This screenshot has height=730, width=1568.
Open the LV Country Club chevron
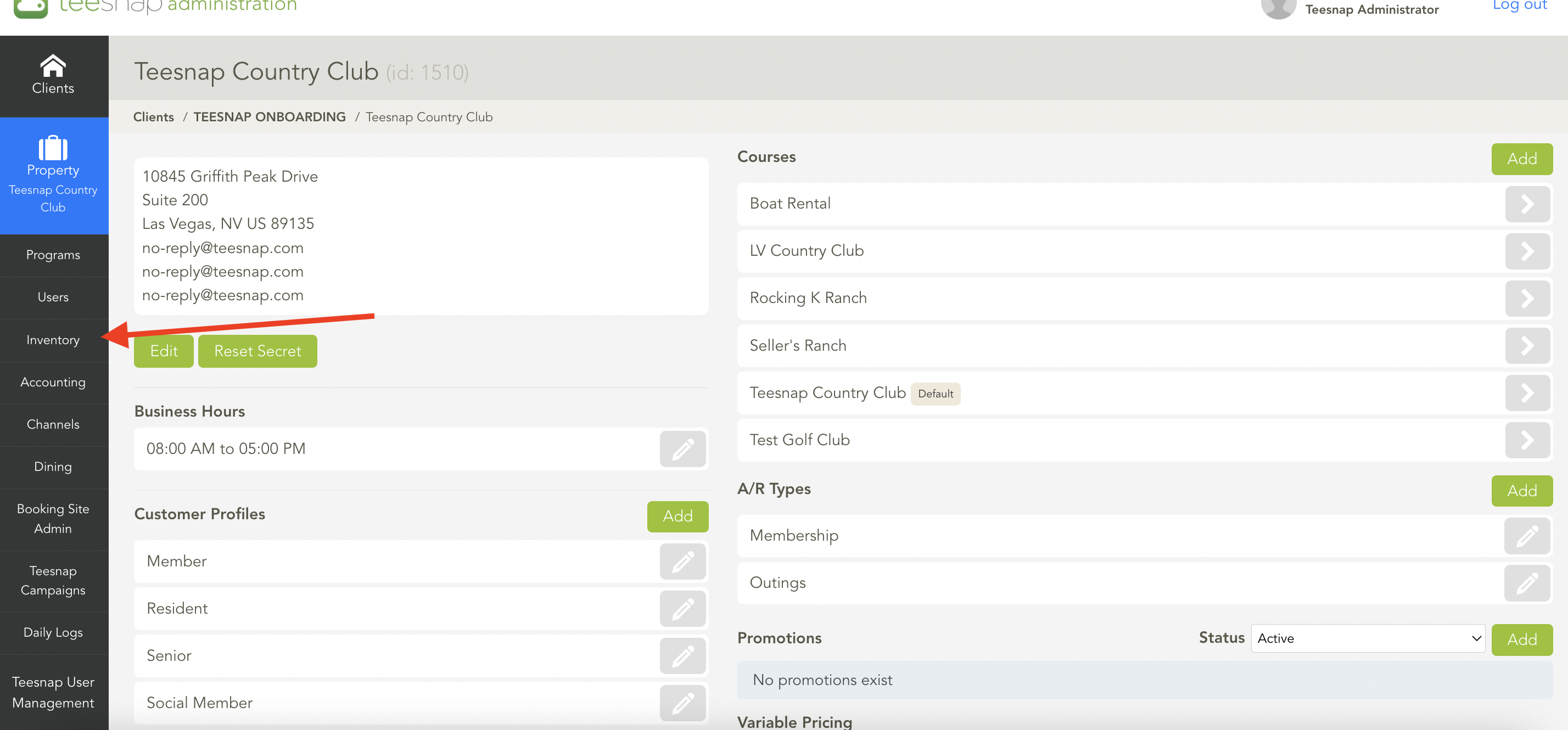(1527, 251)
